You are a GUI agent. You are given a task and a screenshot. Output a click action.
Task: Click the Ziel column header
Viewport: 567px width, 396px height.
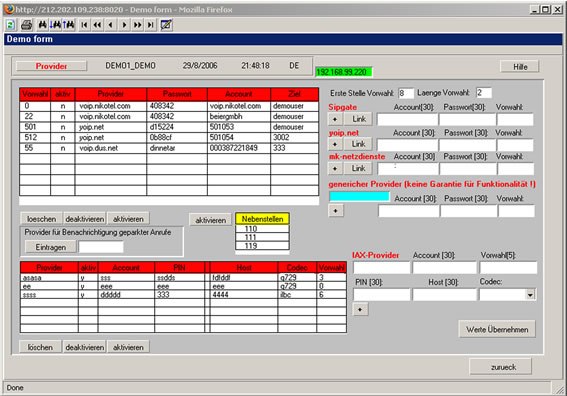[294, 94]
